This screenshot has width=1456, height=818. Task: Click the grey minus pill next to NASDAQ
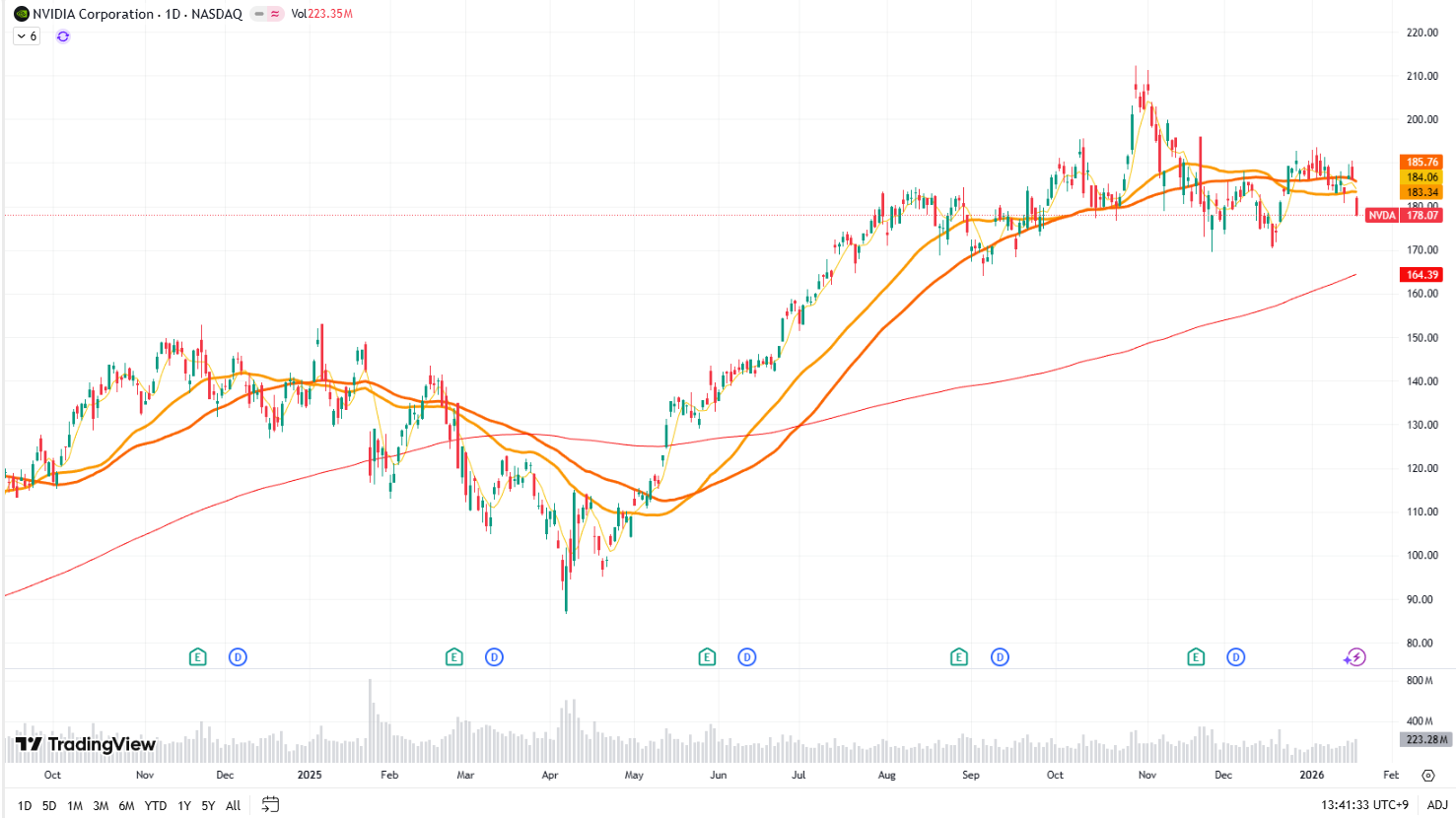pos(259,14)
